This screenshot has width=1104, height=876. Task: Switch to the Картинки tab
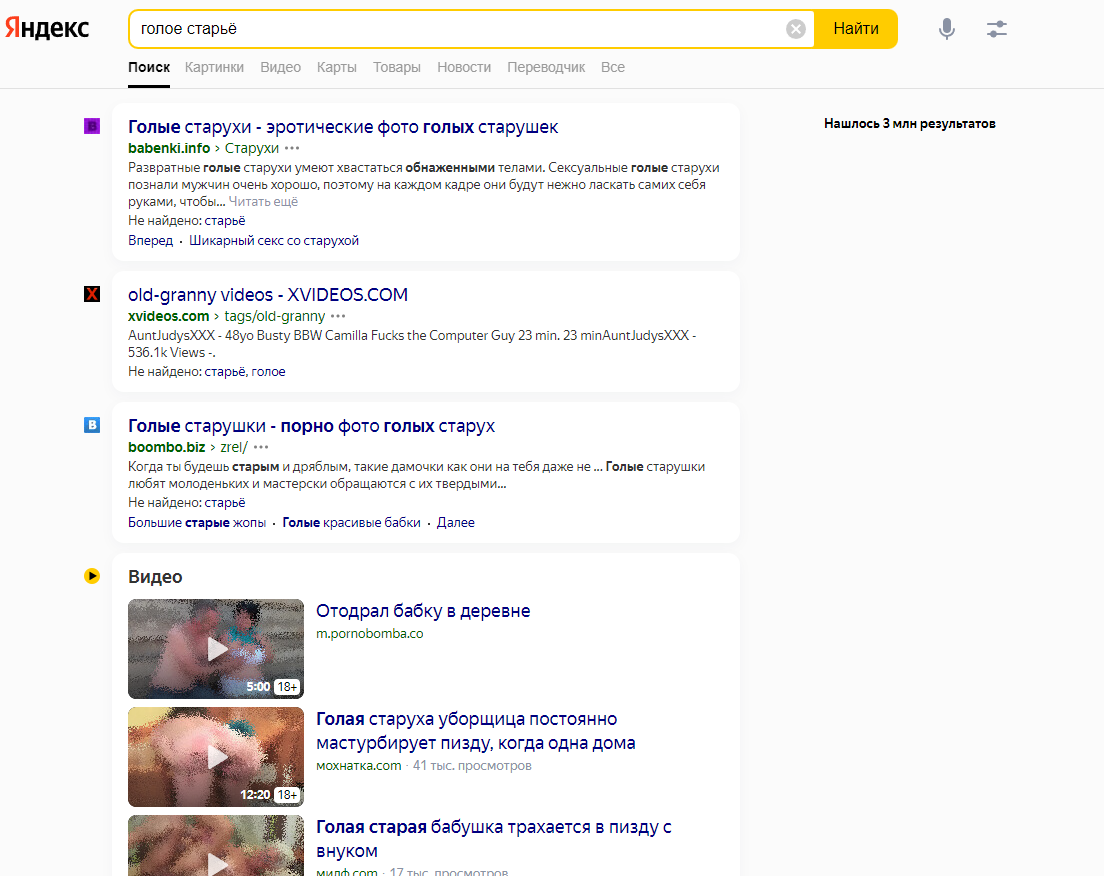pos(214,68)
